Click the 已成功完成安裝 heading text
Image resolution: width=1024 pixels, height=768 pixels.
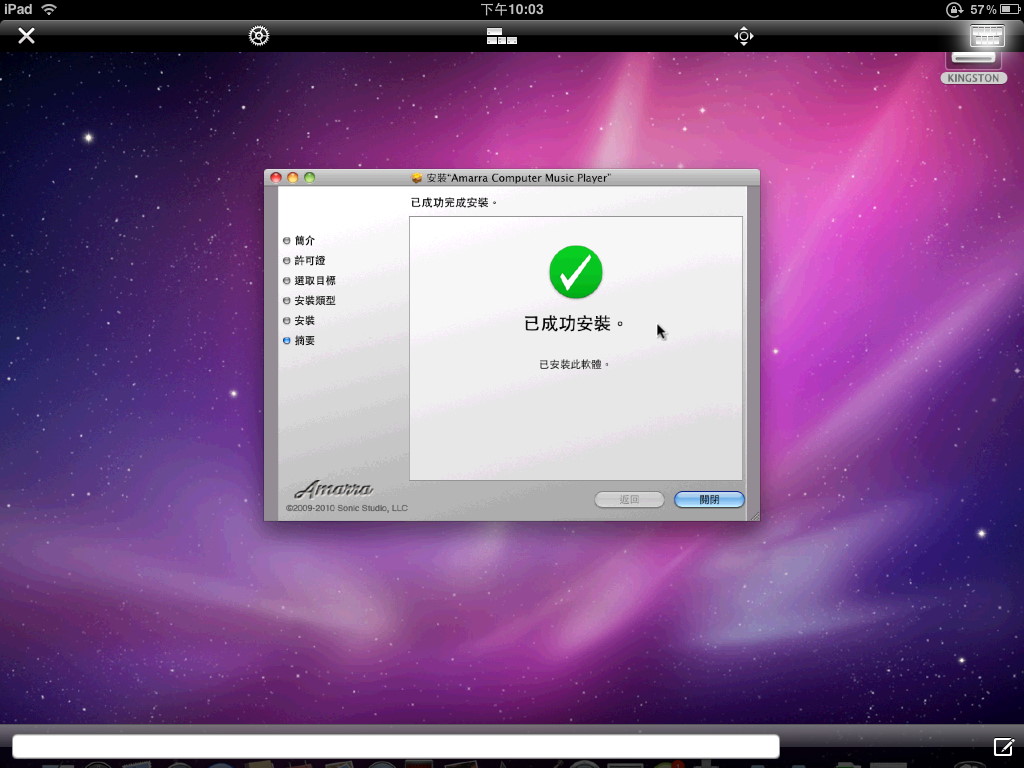[x=453, y=202]
